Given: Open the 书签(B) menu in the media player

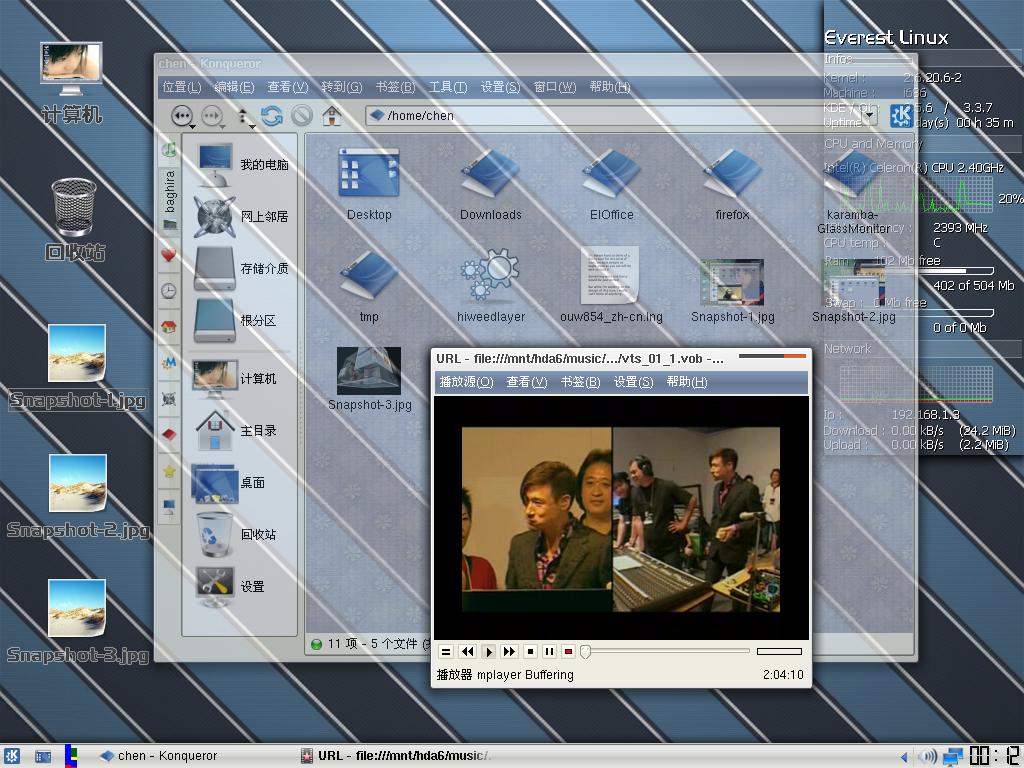Looking at the screenshot, I should (580, 382).
